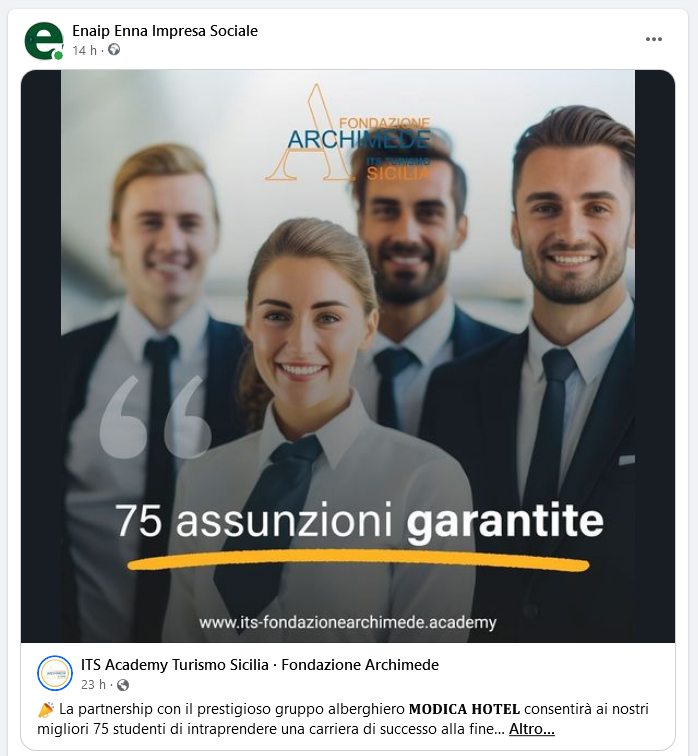Click the large quotation mark graphic
The height and width of the screenshot is (756, 698).
155,417
